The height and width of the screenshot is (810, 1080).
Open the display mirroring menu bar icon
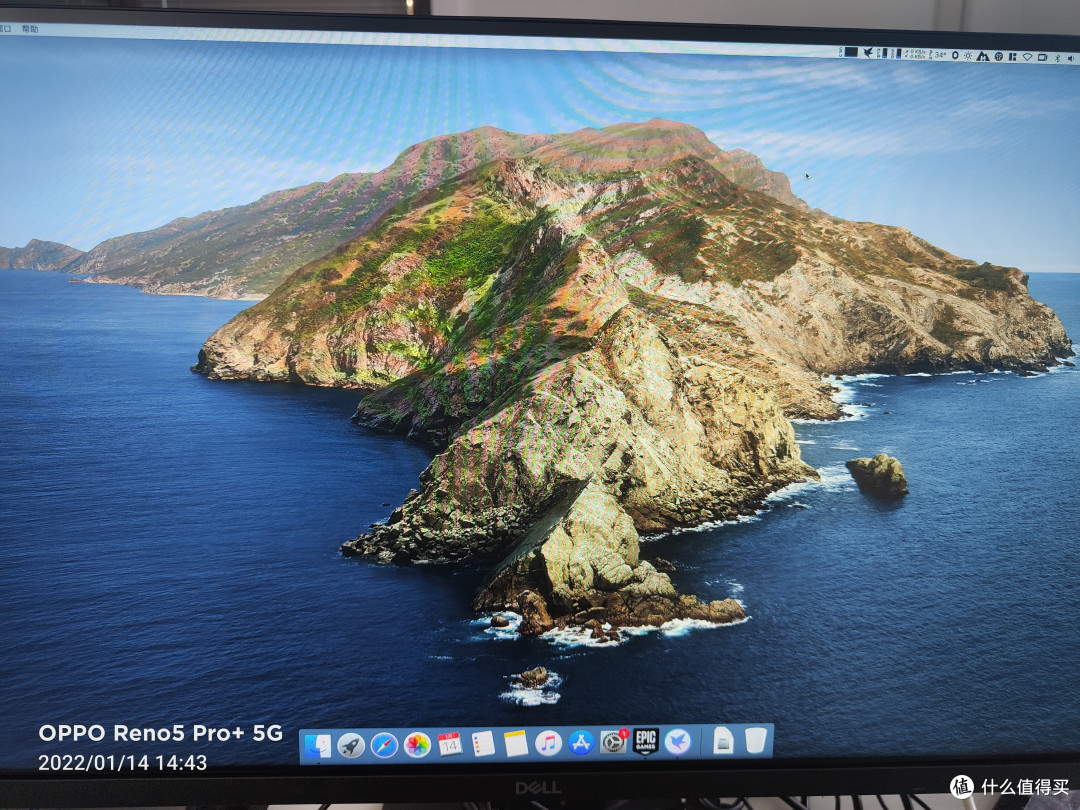pos(1042,58)
